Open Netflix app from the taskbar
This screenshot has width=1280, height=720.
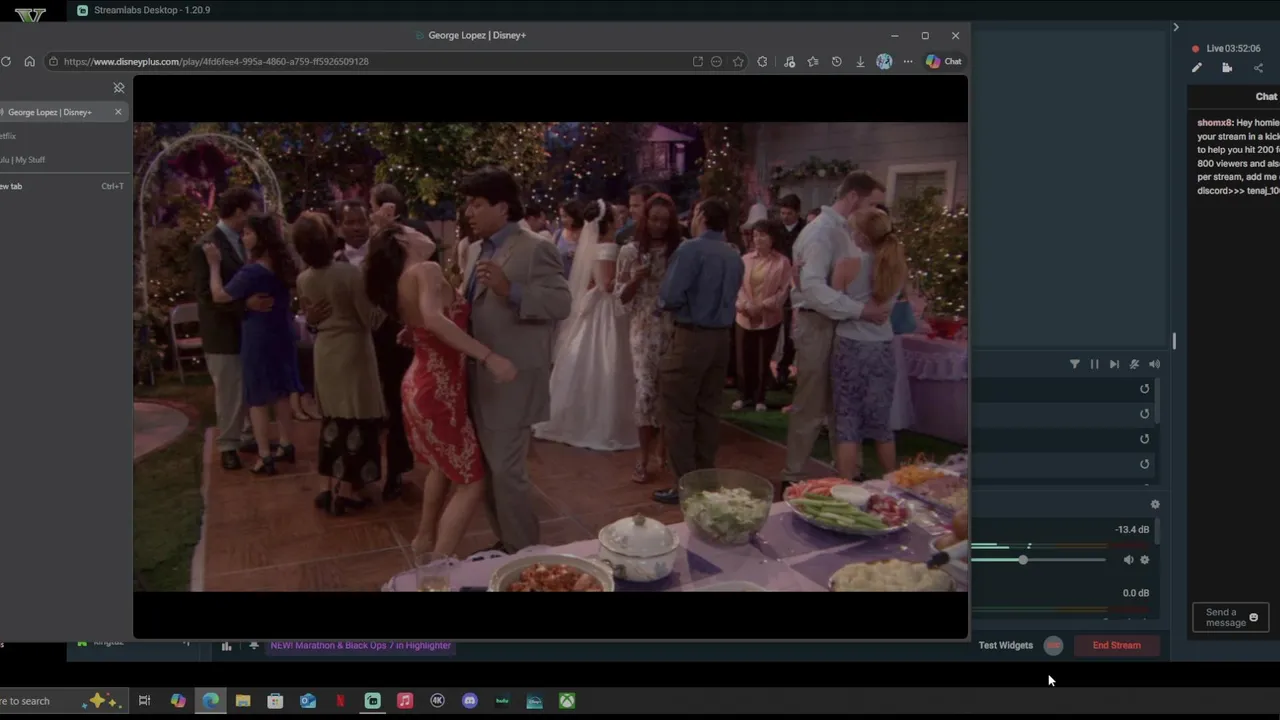340,701
